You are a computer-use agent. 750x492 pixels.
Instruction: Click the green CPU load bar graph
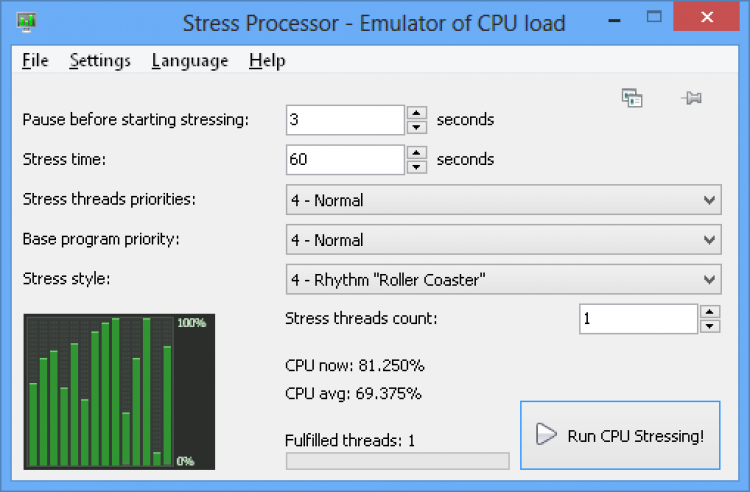(x=100, y=392)
